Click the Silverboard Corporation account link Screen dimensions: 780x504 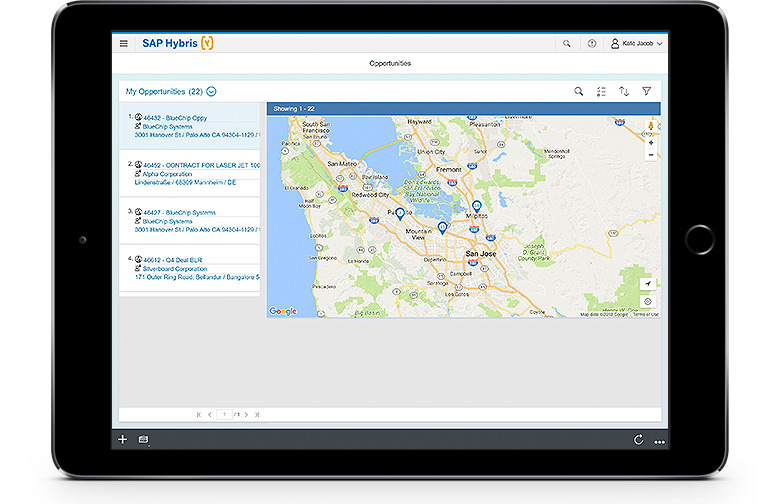(x=175, y=269)
